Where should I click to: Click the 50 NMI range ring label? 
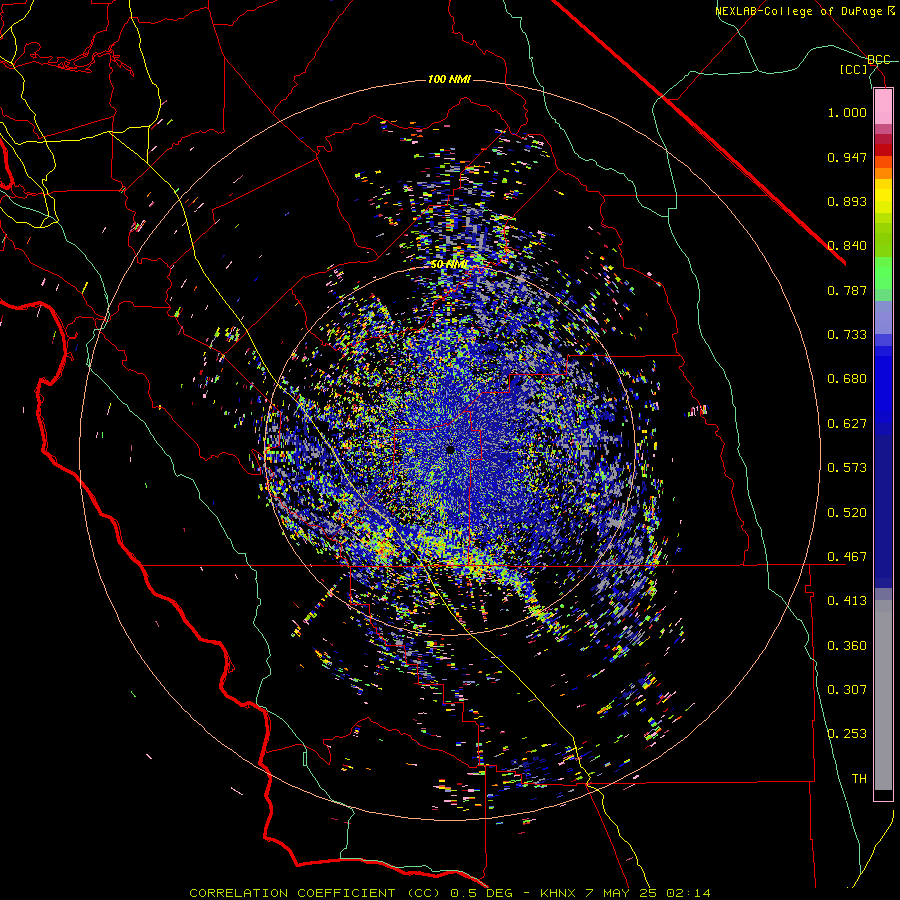pos(449,265)
